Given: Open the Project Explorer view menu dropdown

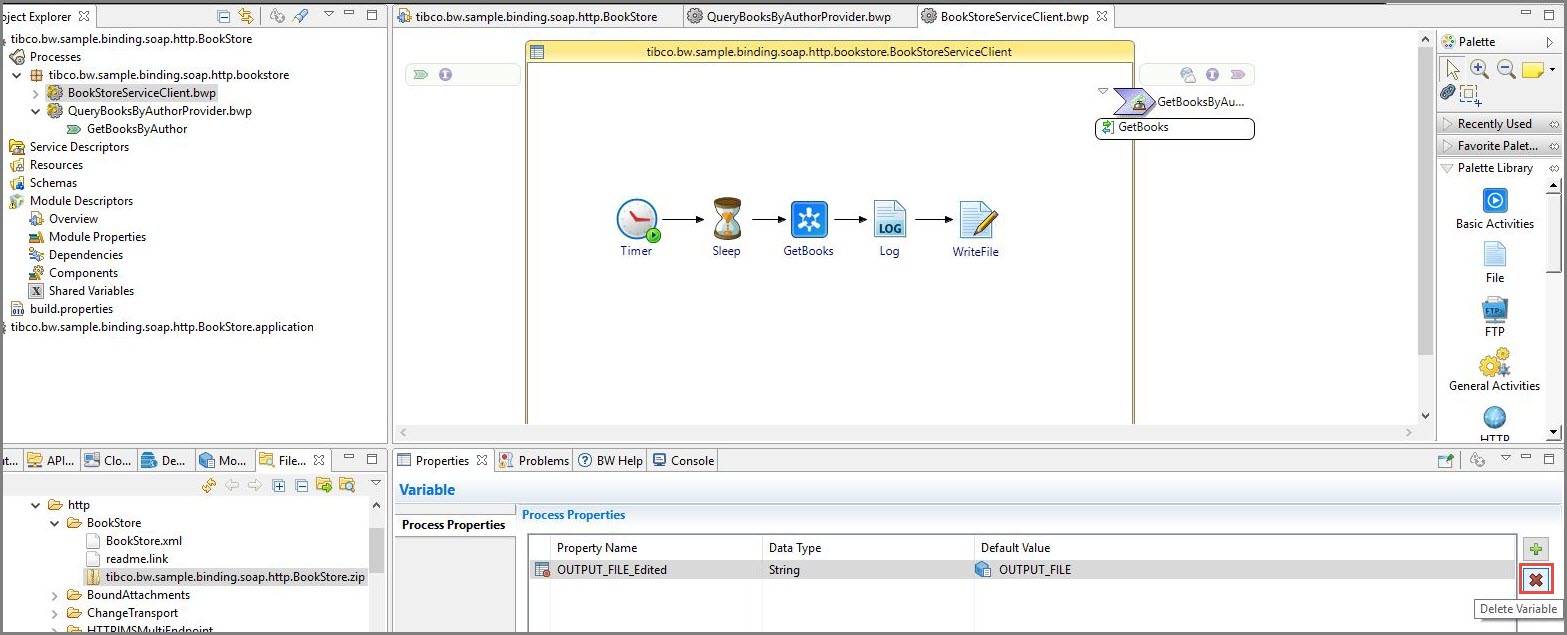Looking at the screenshot, I should 328,15.
